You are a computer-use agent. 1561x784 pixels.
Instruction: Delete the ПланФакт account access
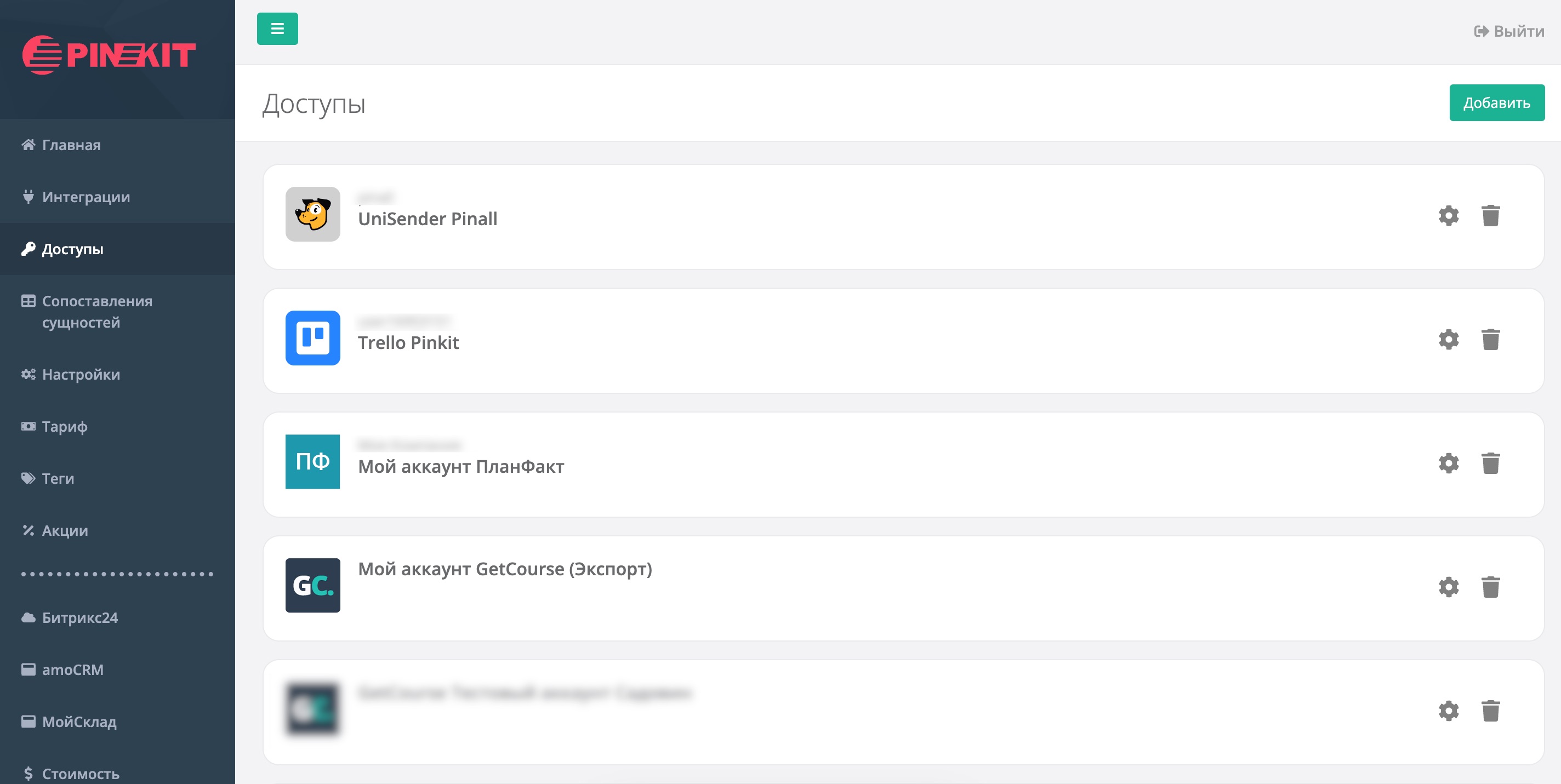(x=1490, y=463)
